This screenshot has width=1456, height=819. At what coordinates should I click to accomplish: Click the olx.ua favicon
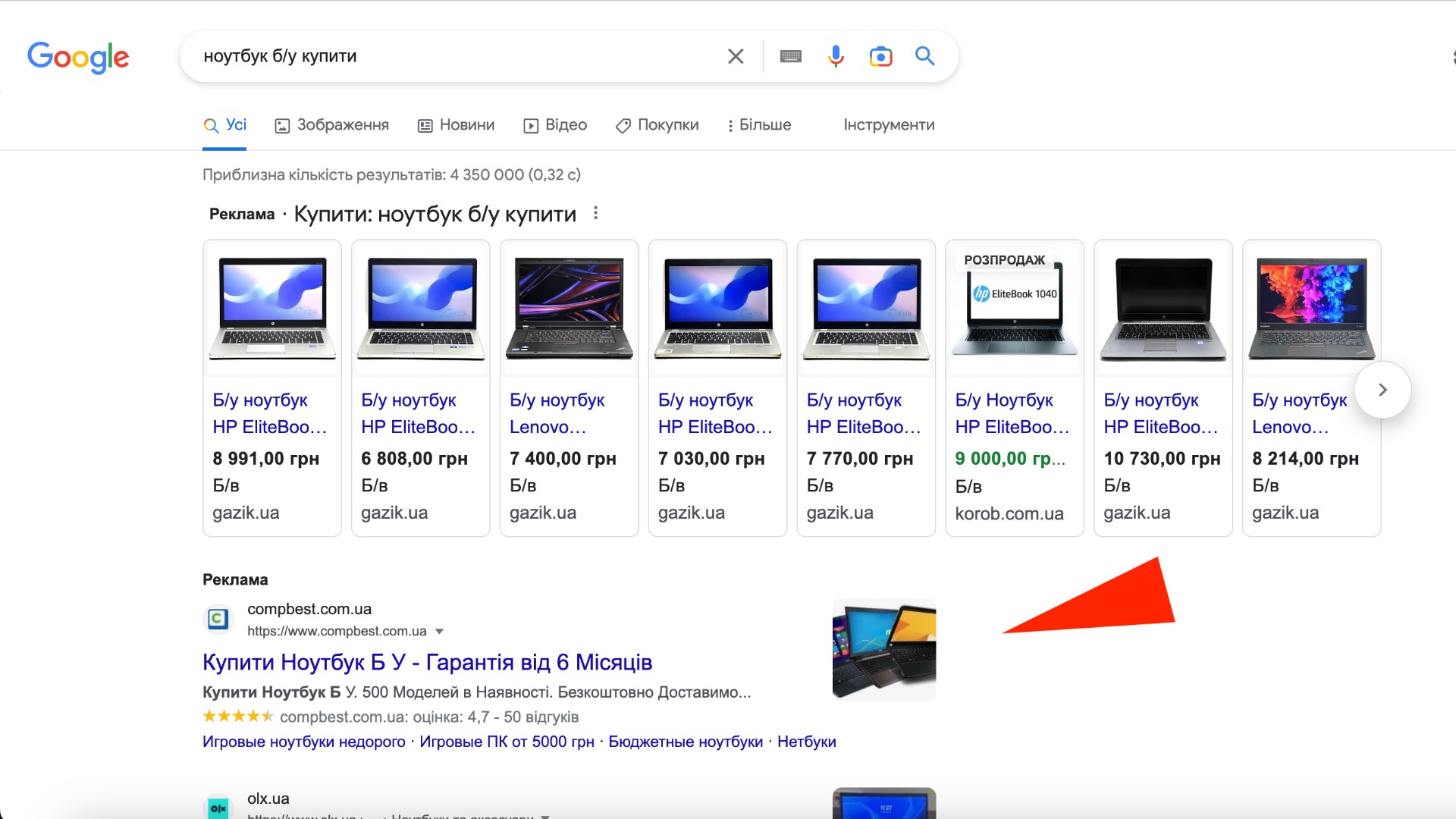[x=218, y=808]
